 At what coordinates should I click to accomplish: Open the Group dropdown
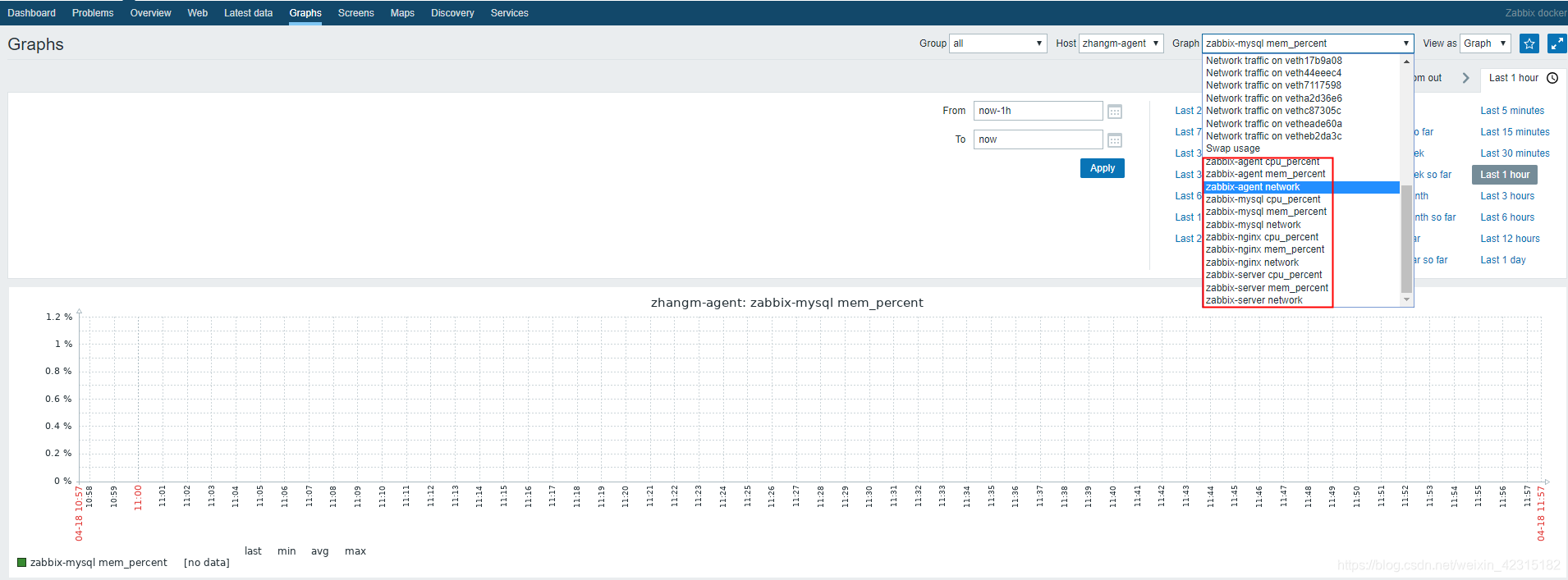click(x=997, y=43)
